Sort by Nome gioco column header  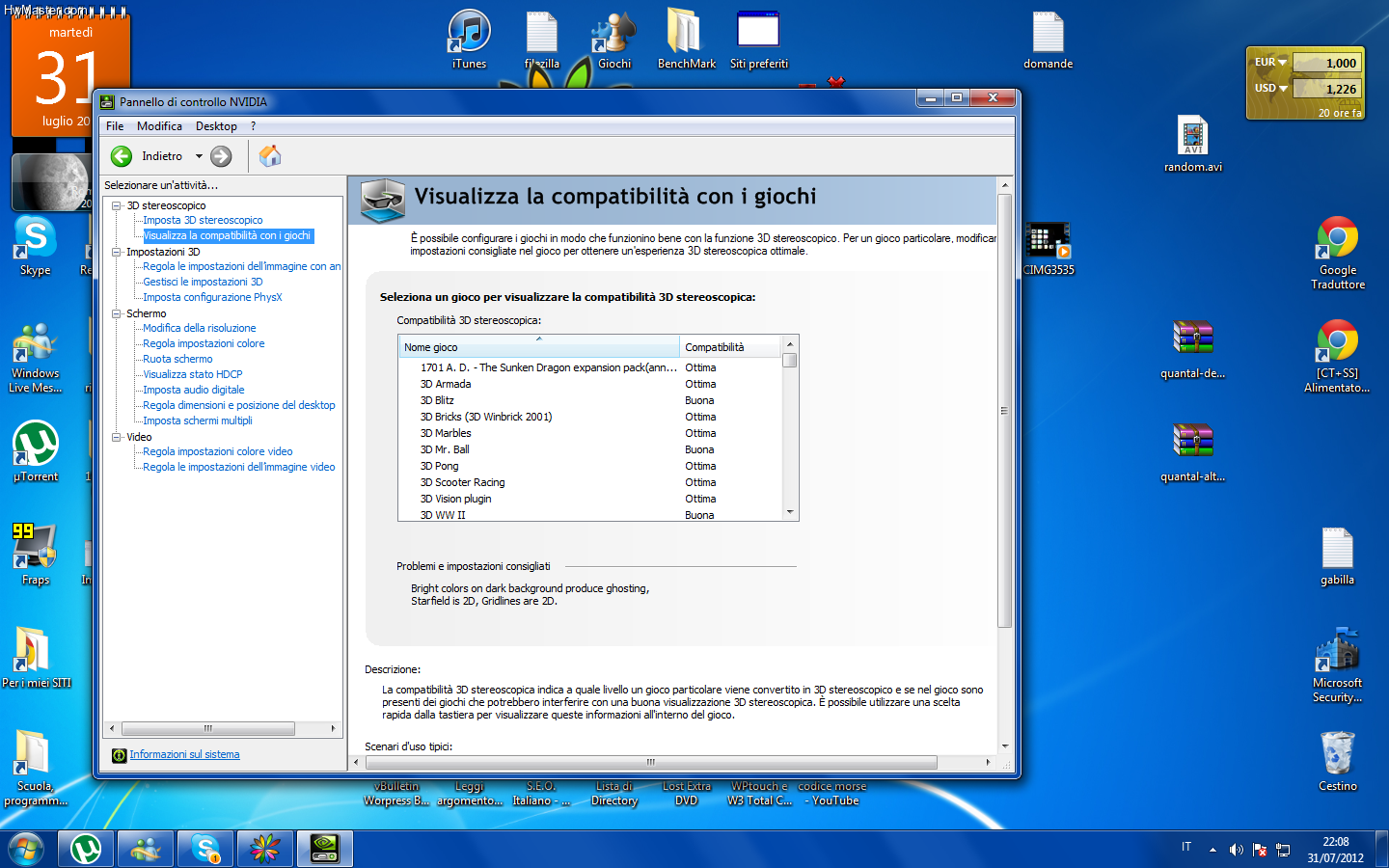click(x=539, y=347)
